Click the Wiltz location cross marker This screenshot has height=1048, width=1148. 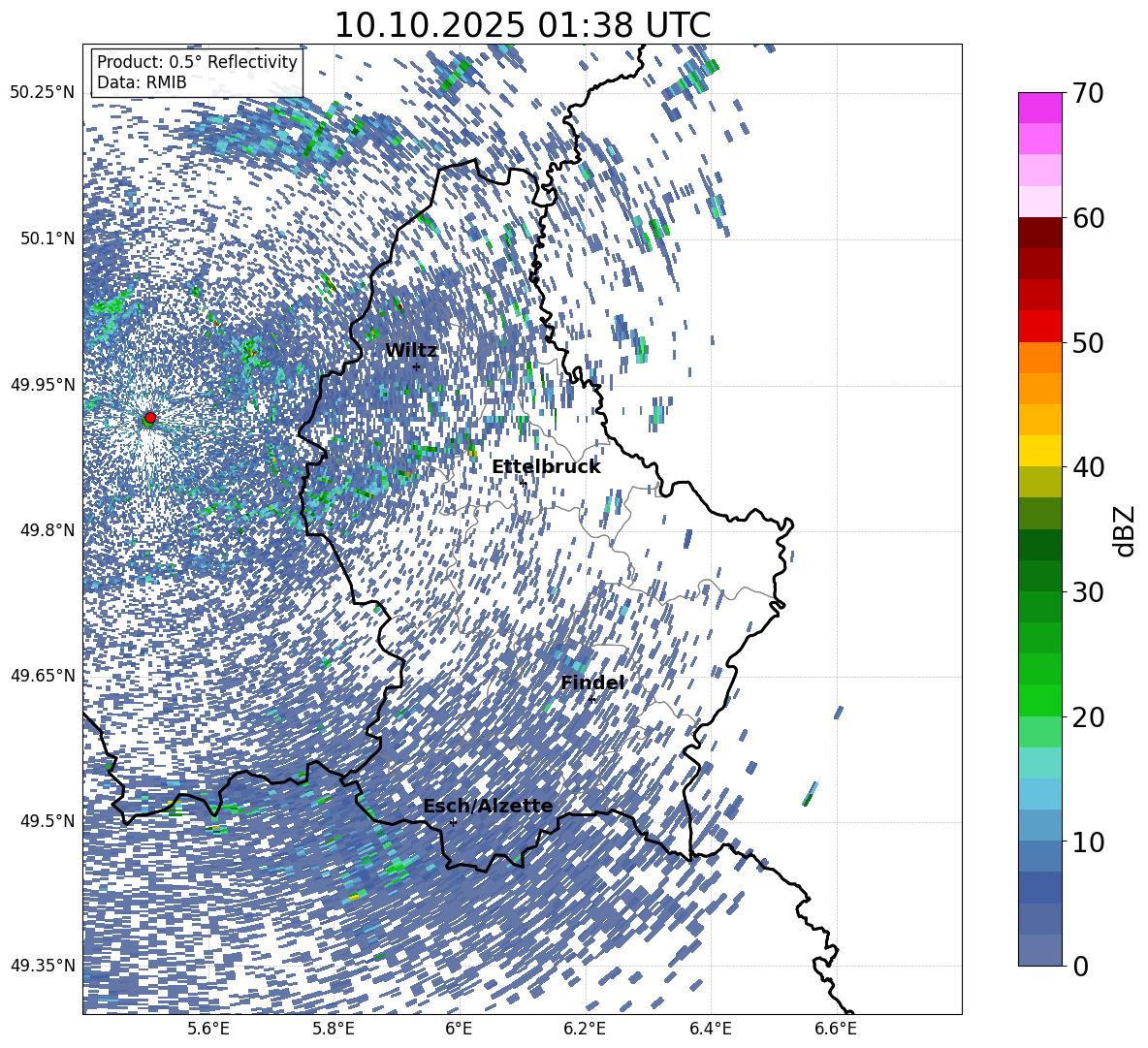(417, 365)
